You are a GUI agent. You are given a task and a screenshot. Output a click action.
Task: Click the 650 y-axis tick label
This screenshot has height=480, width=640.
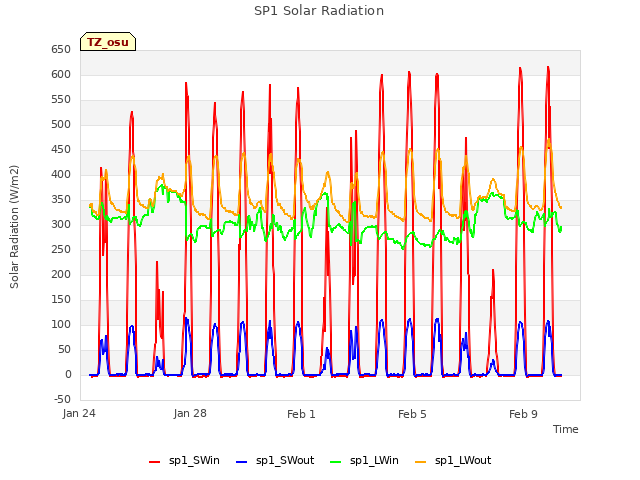coord(61,49)
